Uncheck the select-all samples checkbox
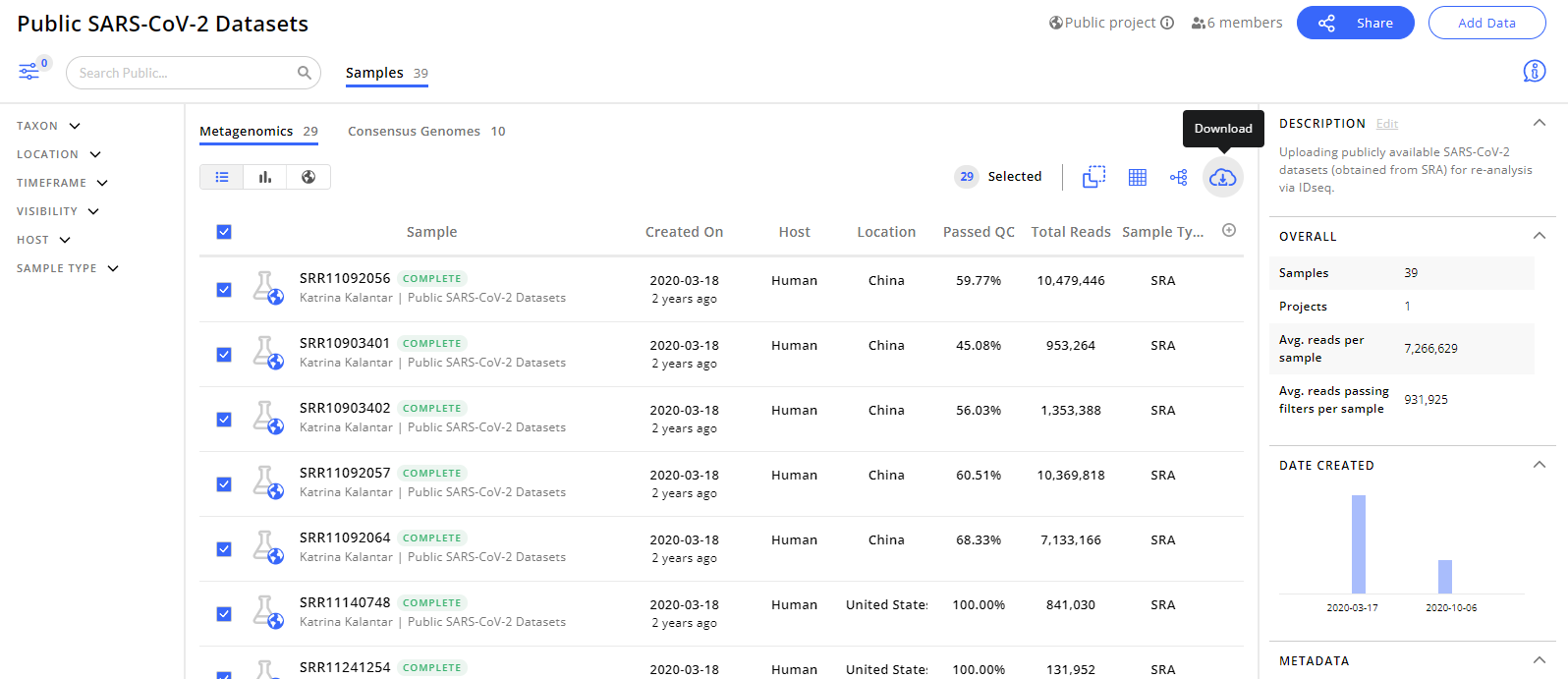The image size is (1568, 679). [224, 232]
